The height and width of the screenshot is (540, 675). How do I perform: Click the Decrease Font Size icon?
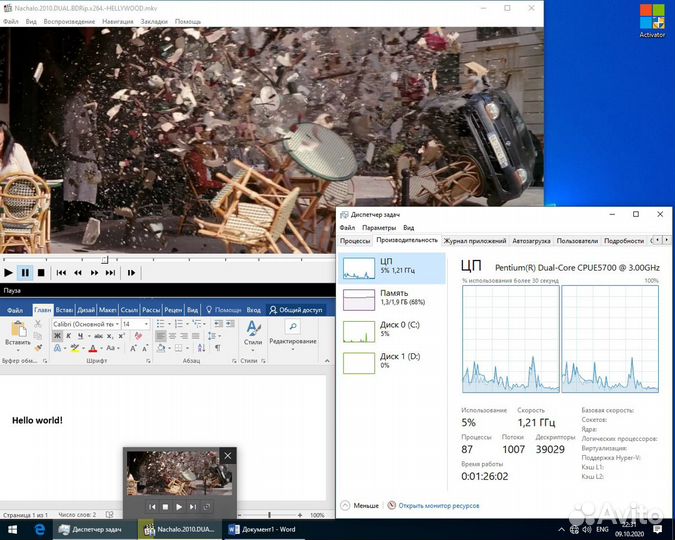click(x=146, y=348)
